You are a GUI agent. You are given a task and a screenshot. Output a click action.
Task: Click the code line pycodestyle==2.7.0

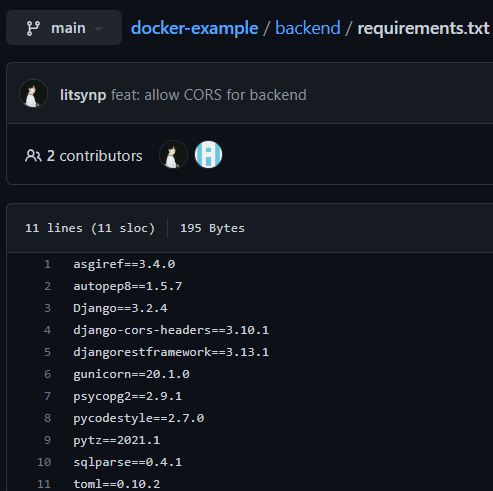(x=139, y=418)
